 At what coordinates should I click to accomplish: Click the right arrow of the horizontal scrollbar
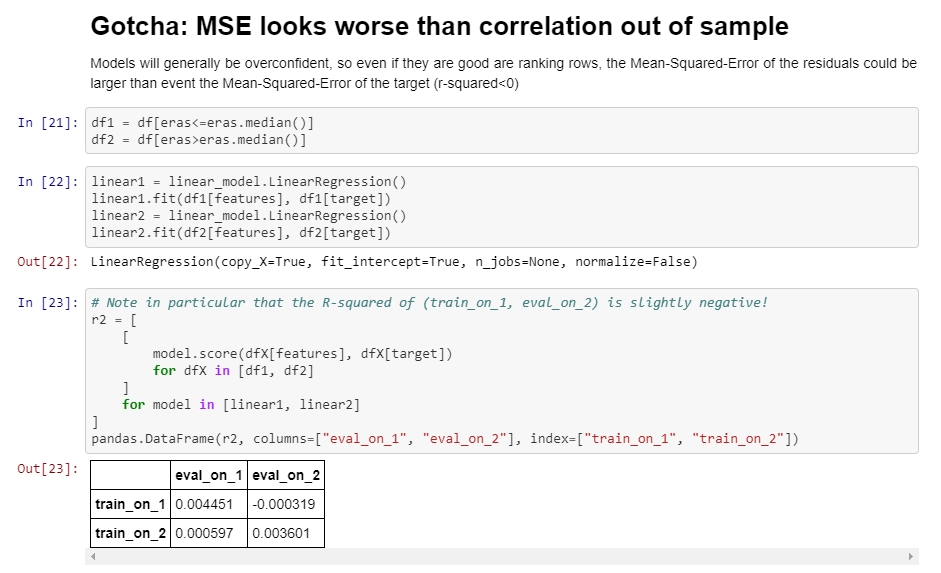tap(910, 556)
